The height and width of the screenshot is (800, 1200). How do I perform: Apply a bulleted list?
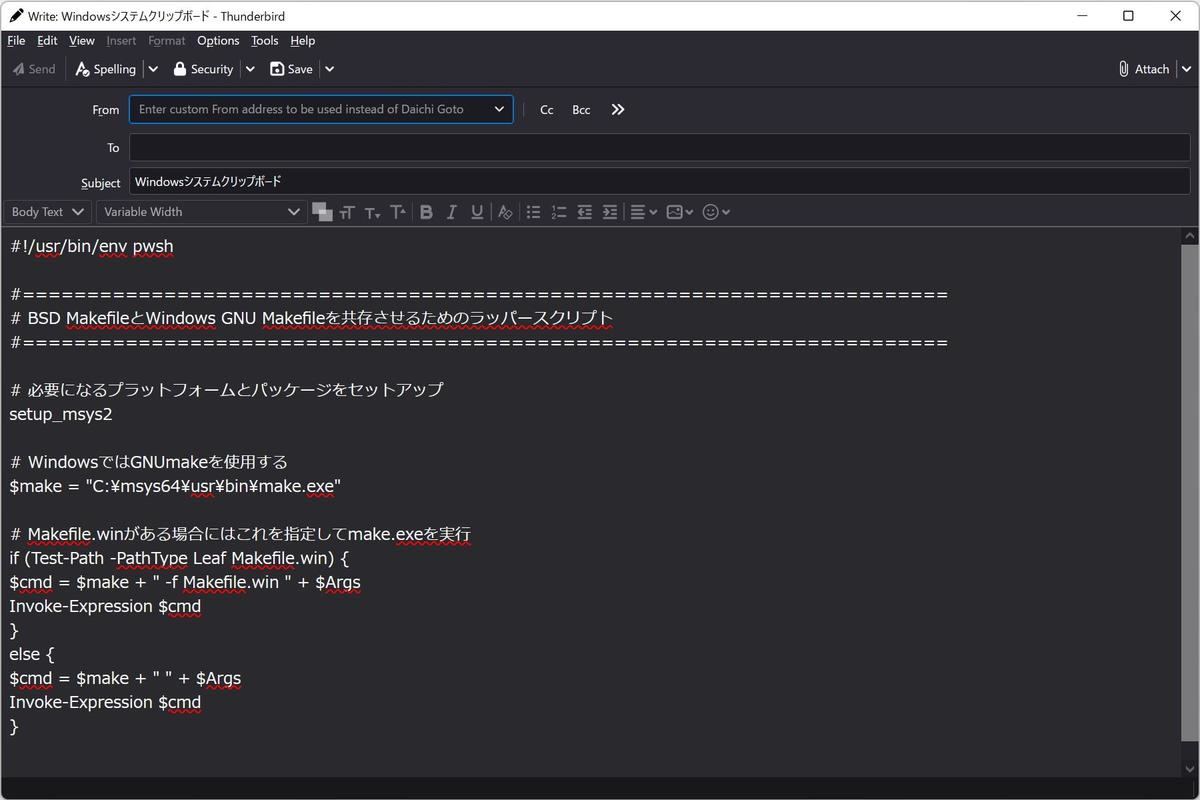533,212
